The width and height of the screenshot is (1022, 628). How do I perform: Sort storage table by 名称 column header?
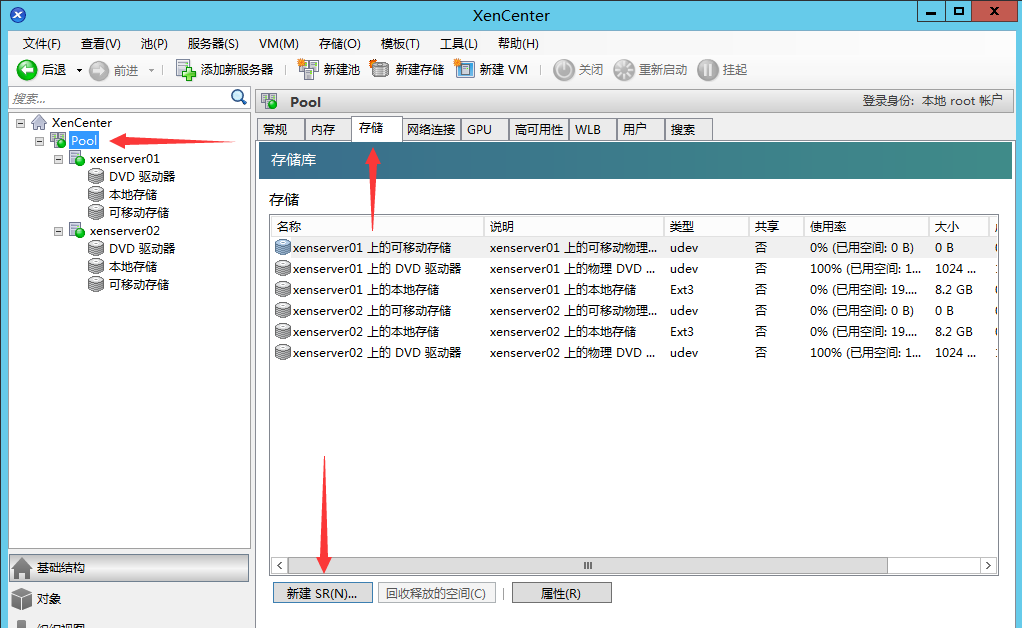377,227
